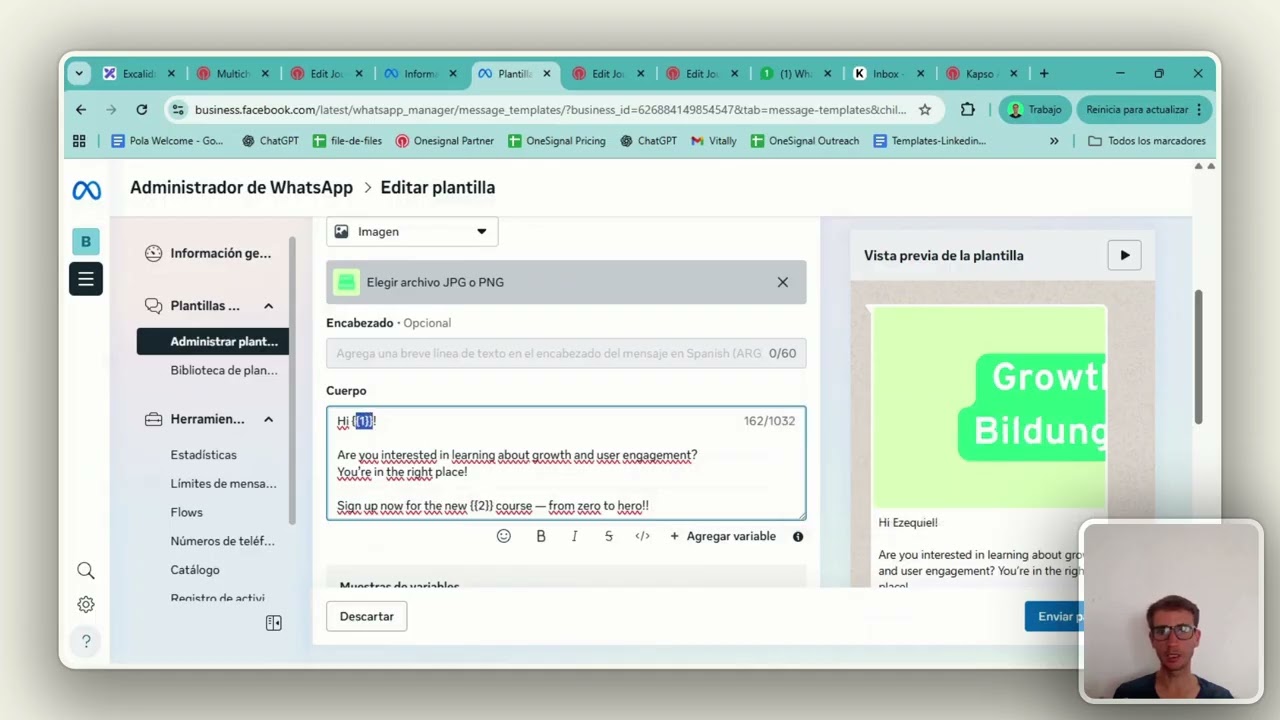Open Flows sidebar item
The width and height of the screenshot is (1280, 720).
pyautogui.click(x=186, y=512)
